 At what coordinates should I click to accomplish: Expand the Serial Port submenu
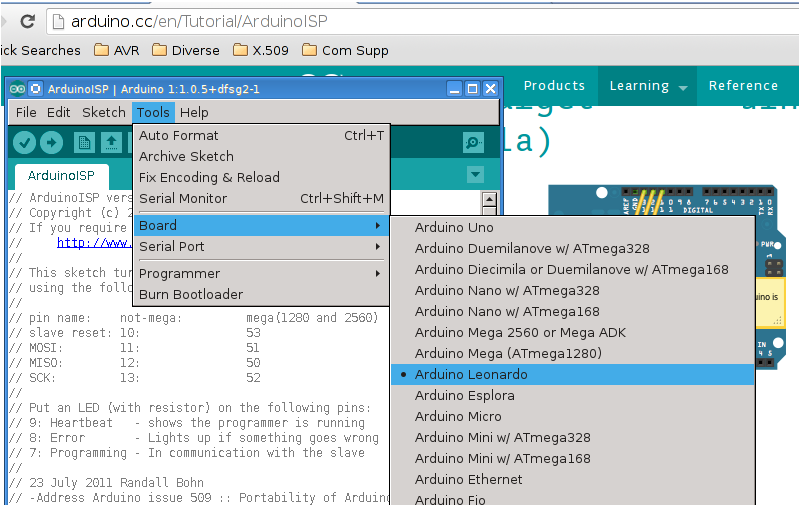pyautogui.click(x=260, y=246)
